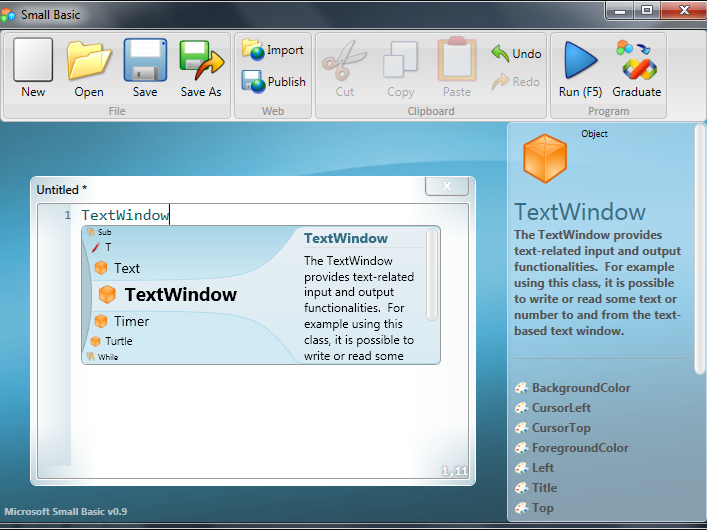This screenshot has height=530, width=707.
Task: Select highlighted TextWindow suggestion
Action: 167,295
